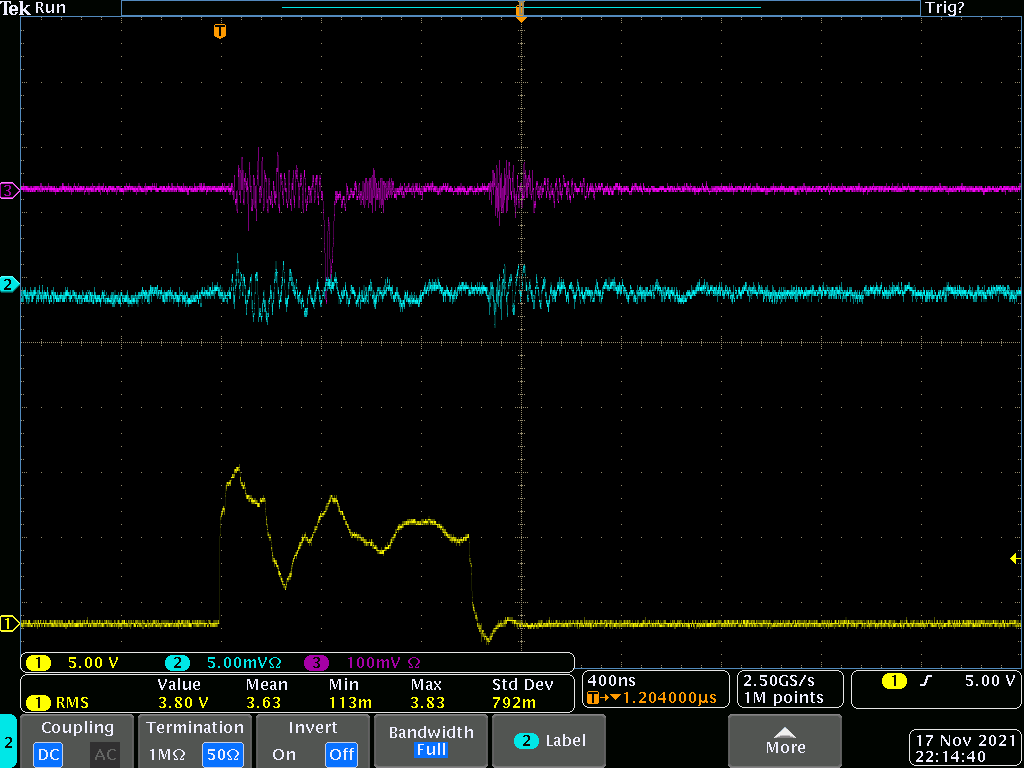This screenshot has height=768, width=1024.
Task: Click the channel 3 magenta ground marker
Action: 8,190
